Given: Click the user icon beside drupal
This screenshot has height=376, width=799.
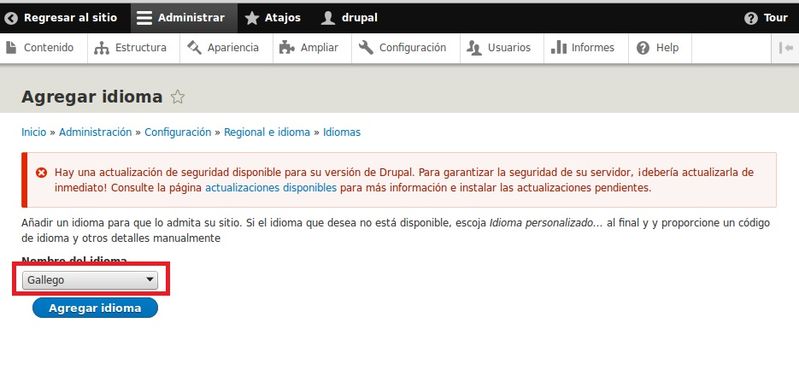Looking at the screenshot, I should (328, 18).
